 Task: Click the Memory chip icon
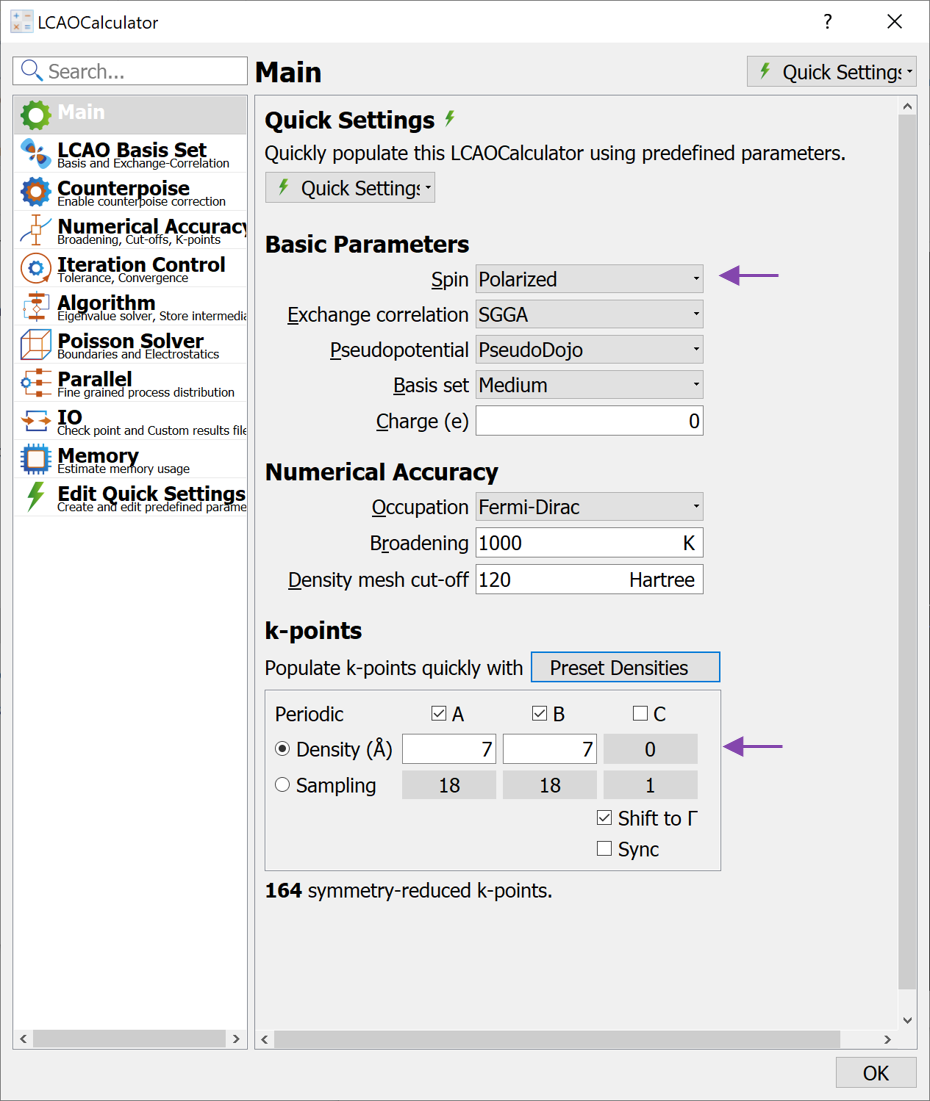(x=35, y=459)
